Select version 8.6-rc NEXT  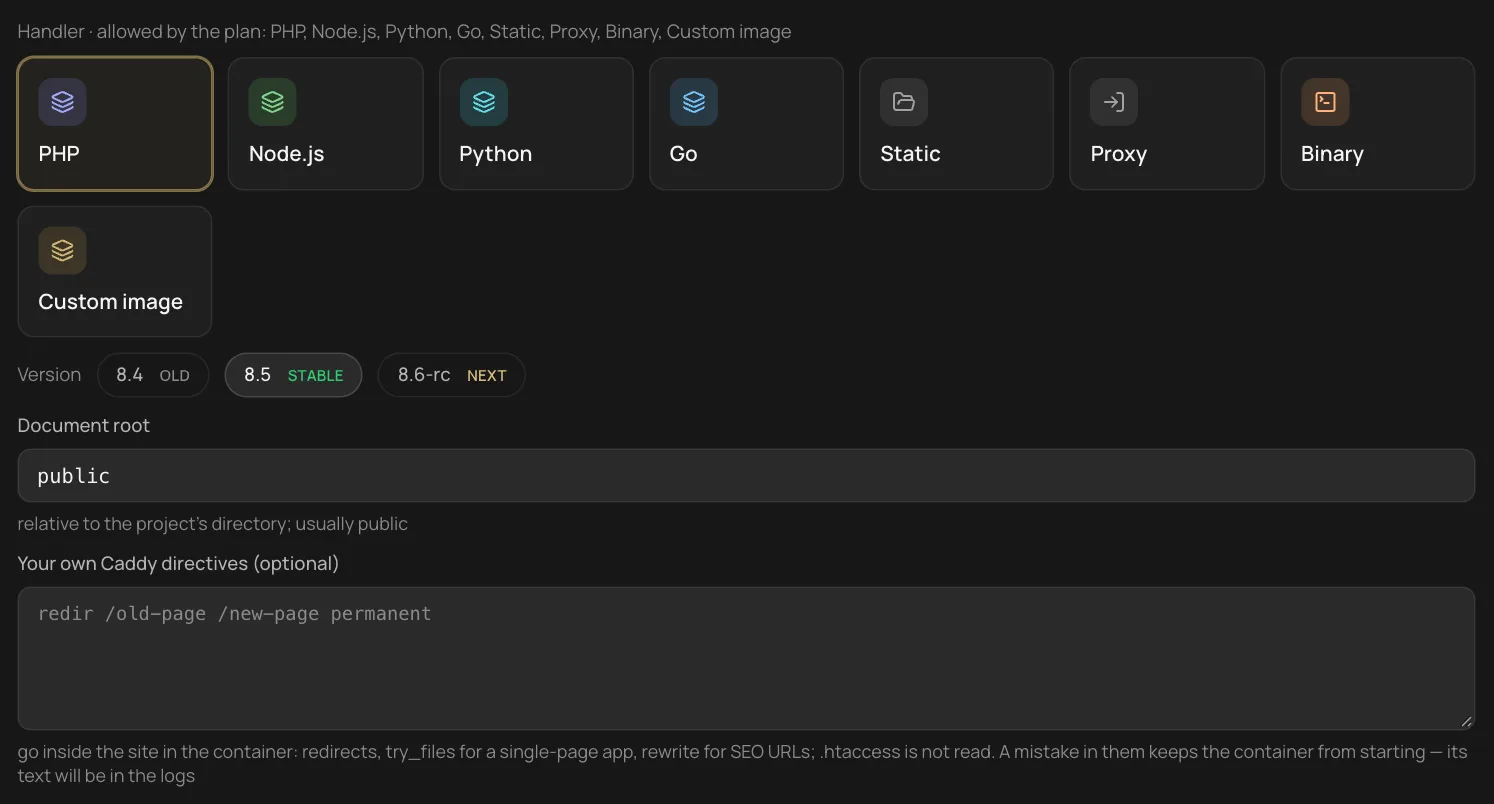[451, 375]
